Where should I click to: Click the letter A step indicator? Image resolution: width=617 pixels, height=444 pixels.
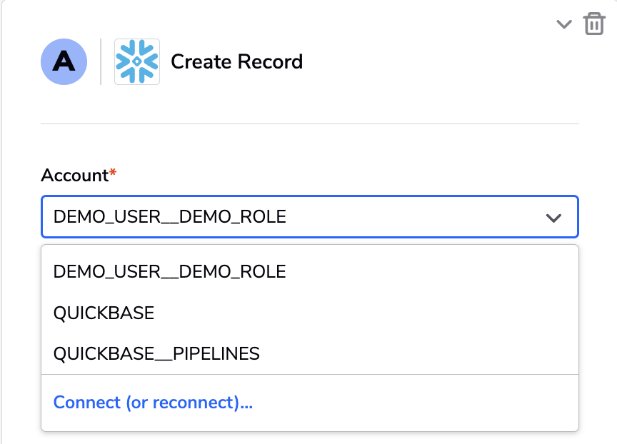[x=64, y=61]
